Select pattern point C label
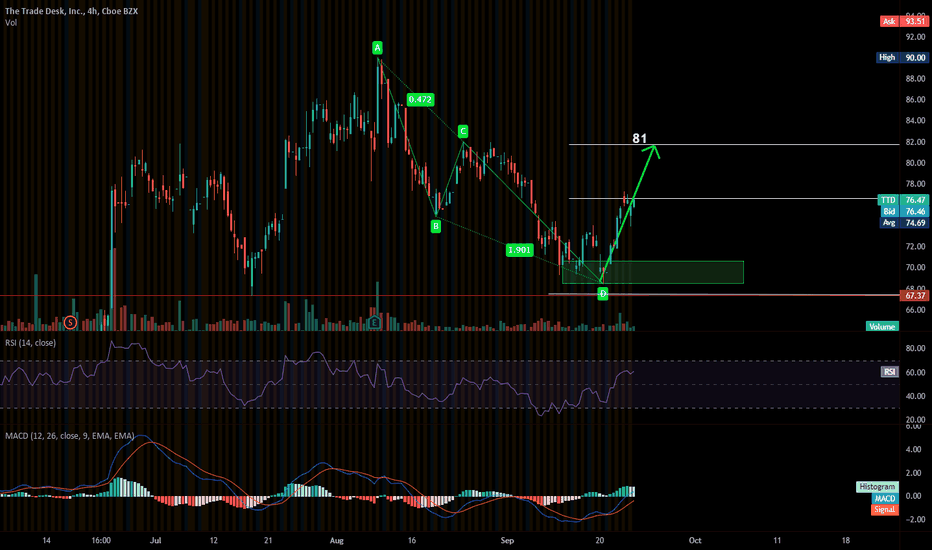This screenshot has width=932, height=550. point(462,131)
